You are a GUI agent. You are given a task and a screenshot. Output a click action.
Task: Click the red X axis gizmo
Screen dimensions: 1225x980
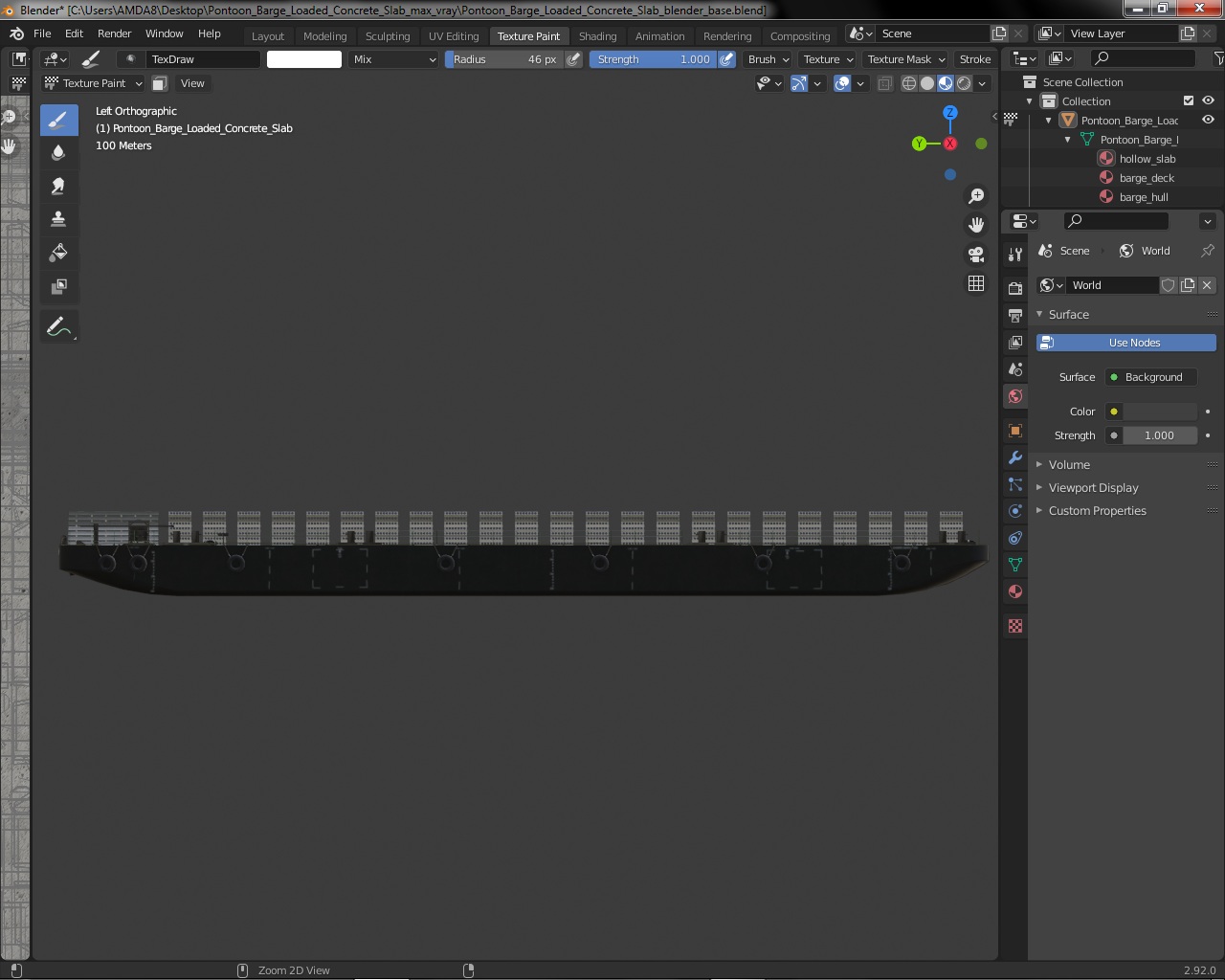tap(950, 144)
